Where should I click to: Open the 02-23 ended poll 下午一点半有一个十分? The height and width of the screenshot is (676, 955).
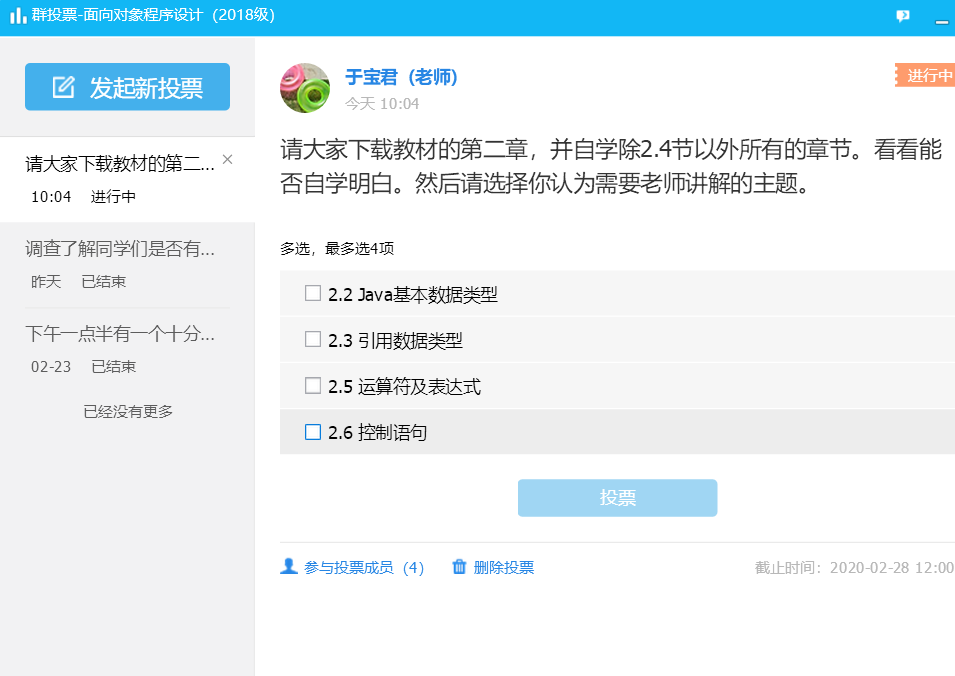tap(120, 334)
